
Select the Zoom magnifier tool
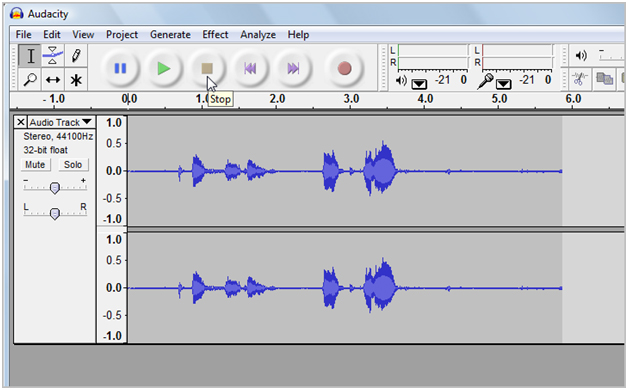click(30, 79)
